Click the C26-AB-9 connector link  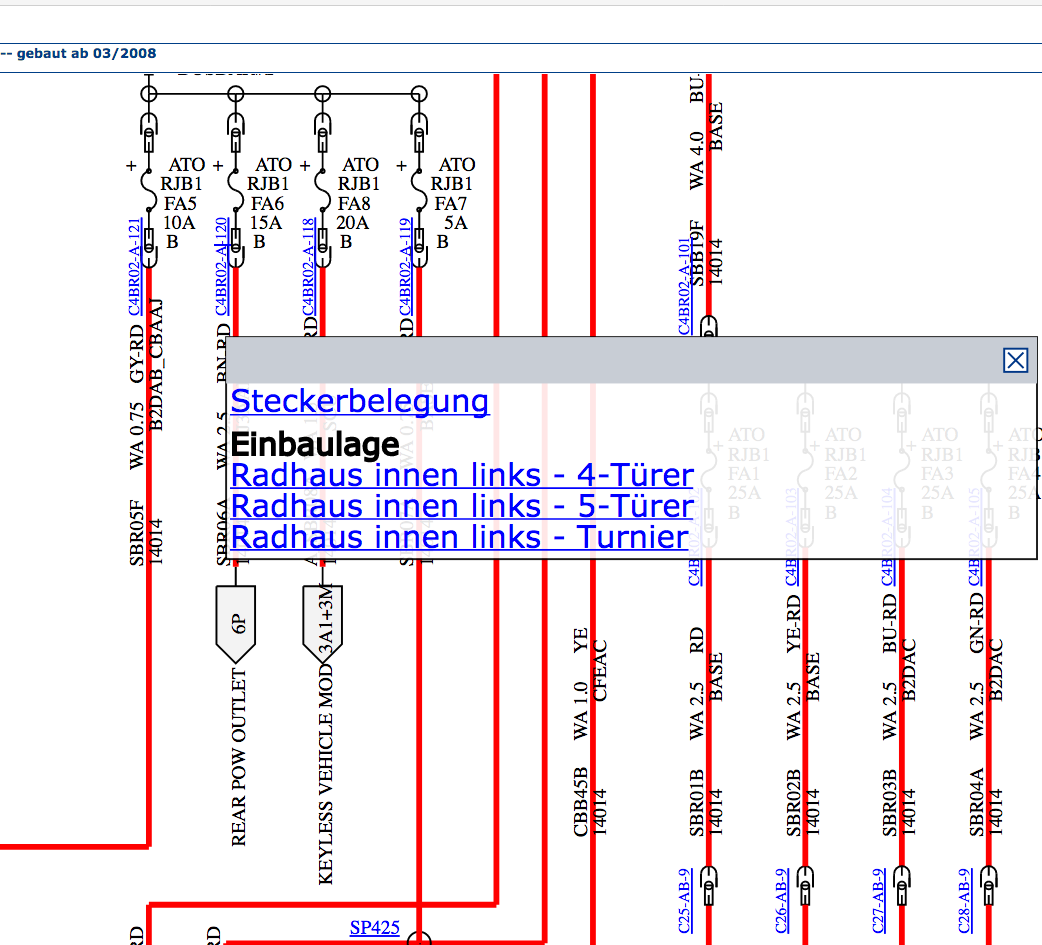click(x=781, y=900)
